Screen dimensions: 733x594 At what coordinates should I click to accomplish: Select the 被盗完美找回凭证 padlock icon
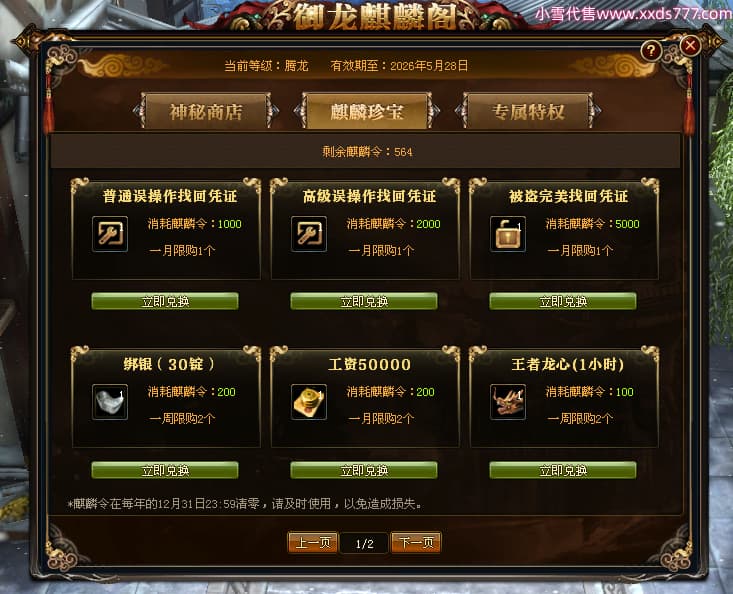coord(508,234)
